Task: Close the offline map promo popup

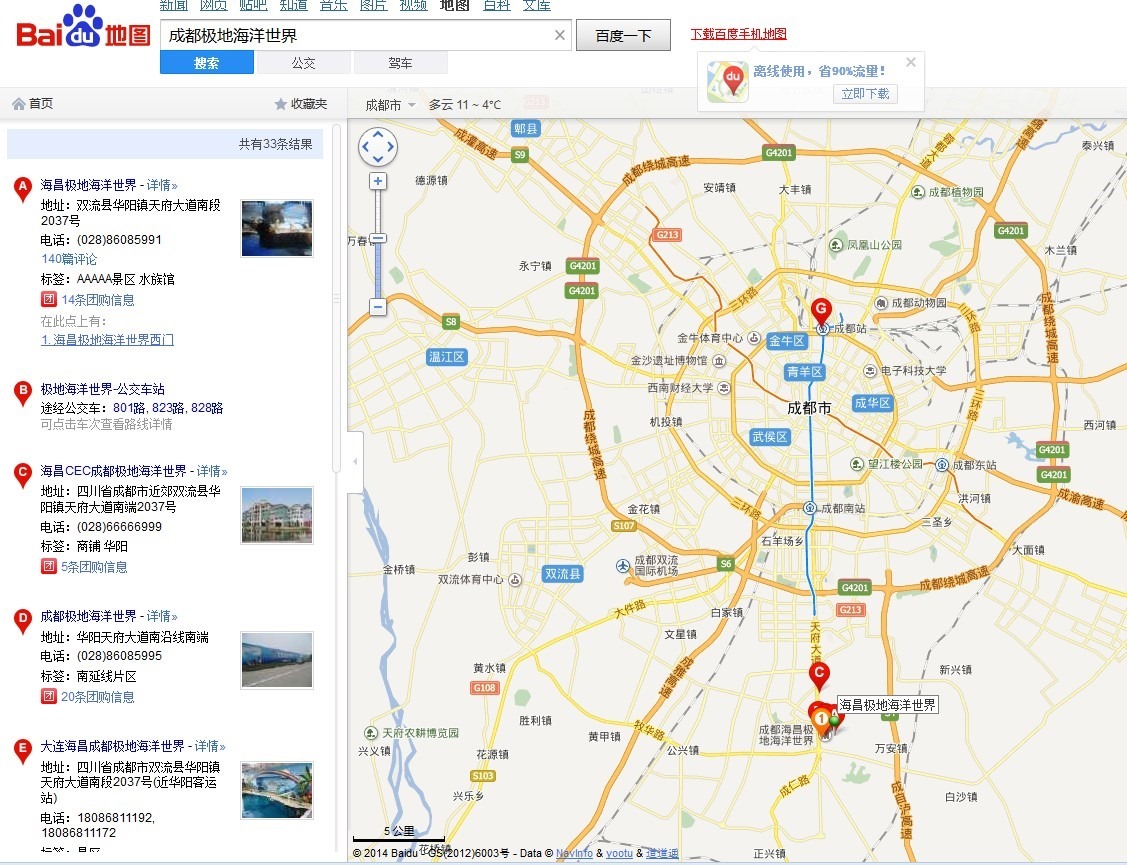Action: point(911,63)
